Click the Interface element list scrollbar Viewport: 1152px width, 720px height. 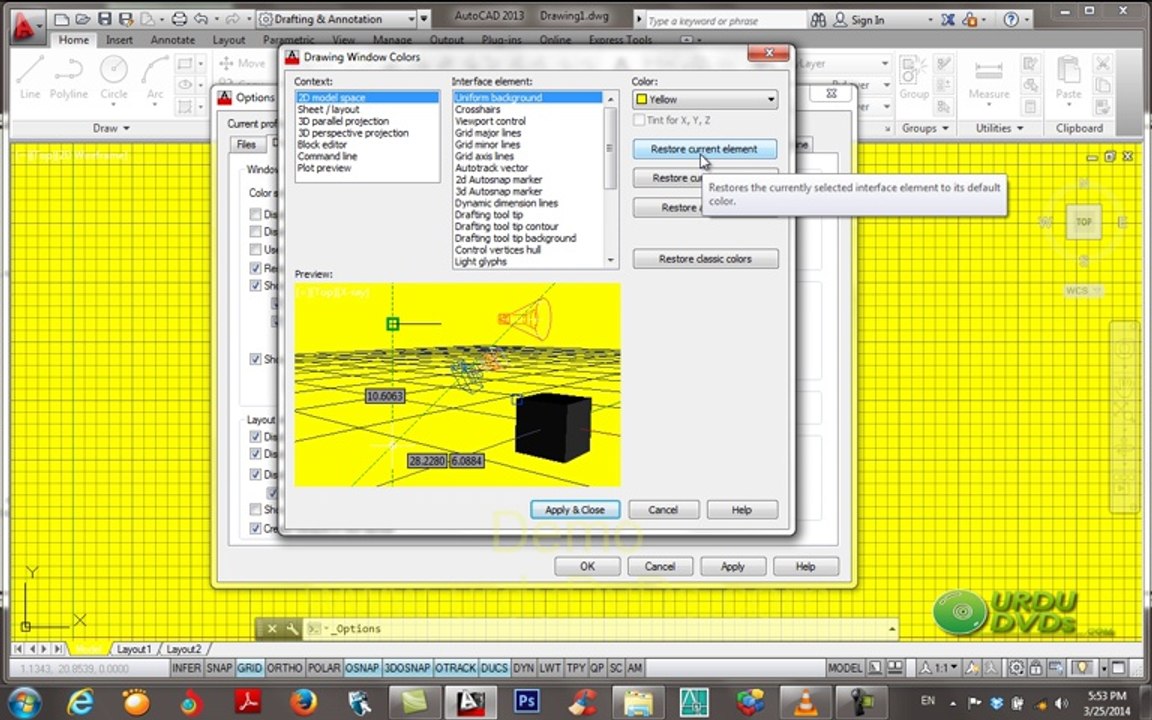(610, 179)
